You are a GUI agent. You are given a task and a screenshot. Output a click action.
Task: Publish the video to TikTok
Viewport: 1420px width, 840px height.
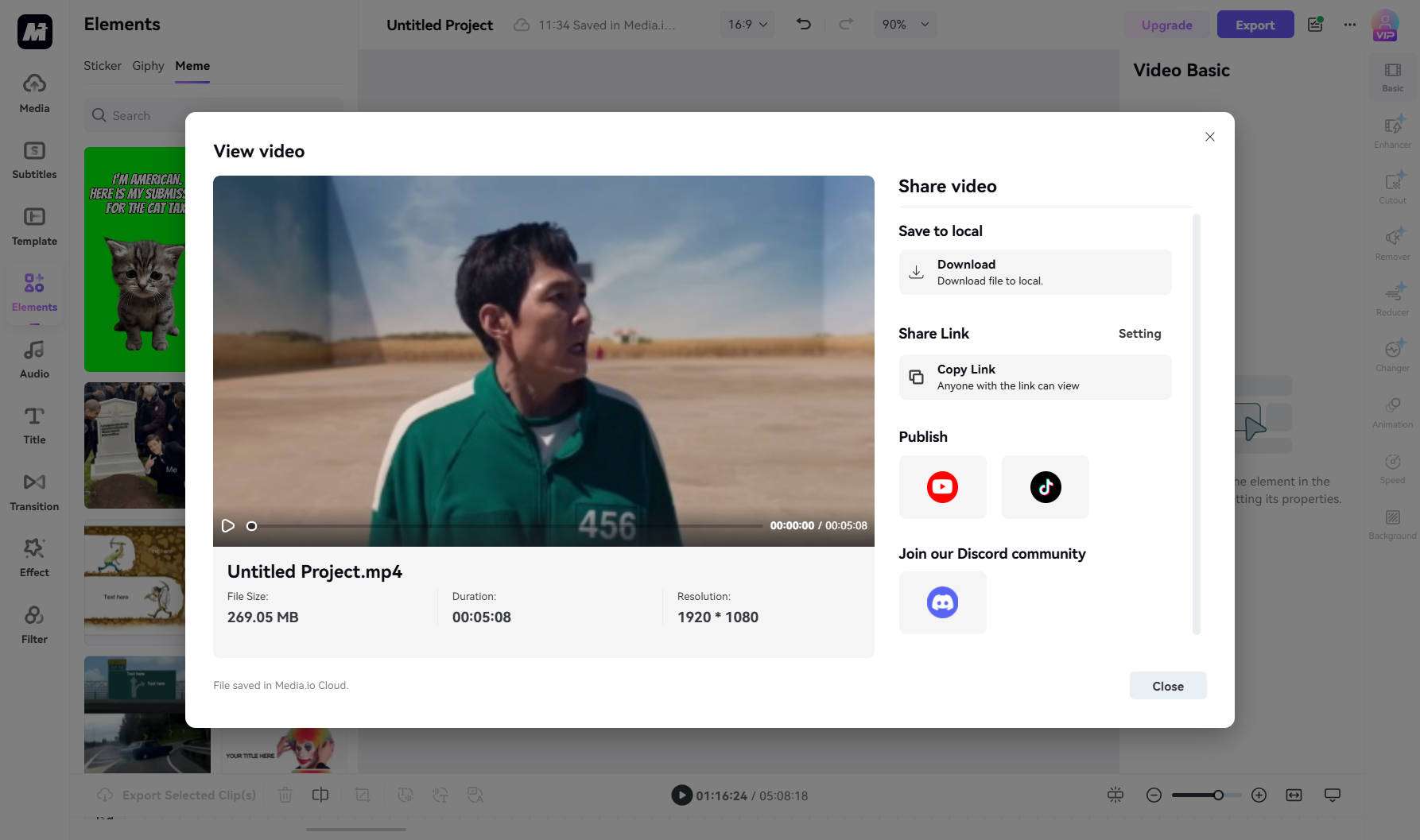click(1045, 486)
